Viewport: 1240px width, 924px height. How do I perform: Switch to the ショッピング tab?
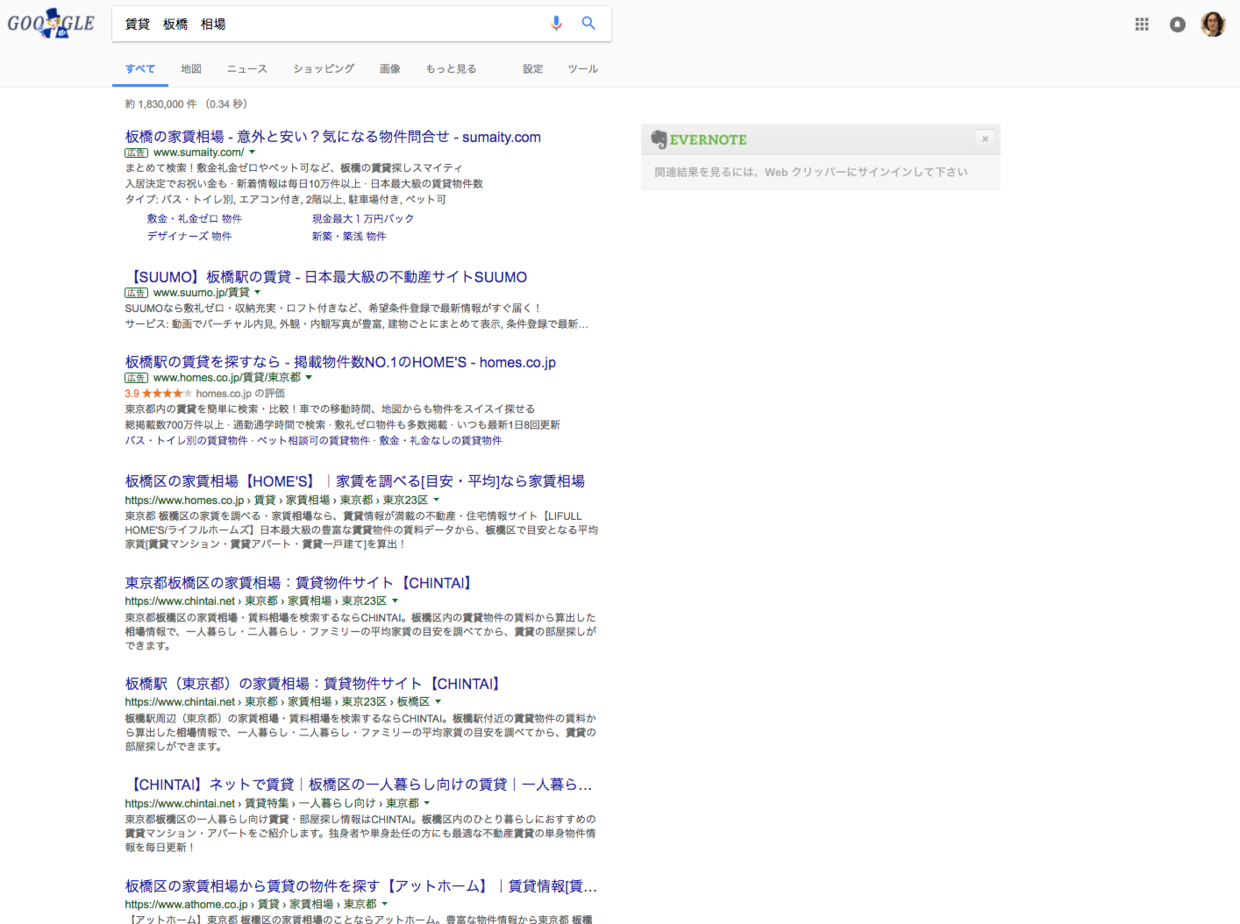(x=324, y=69)
